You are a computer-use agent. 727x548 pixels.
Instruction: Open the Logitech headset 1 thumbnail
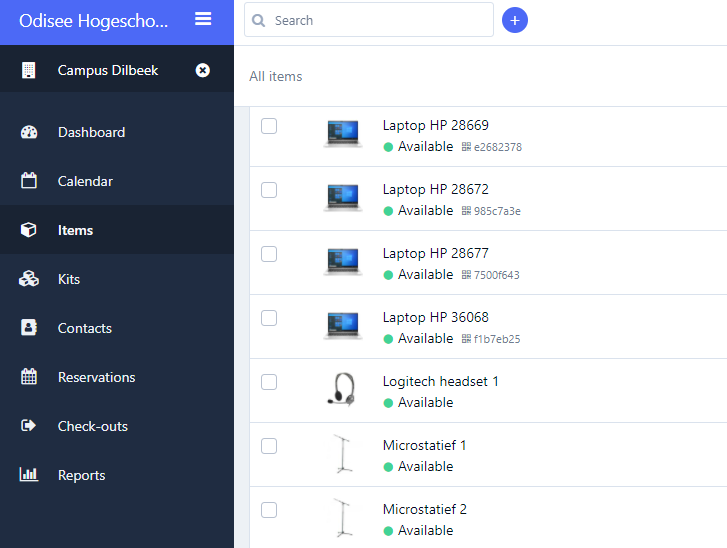pyautogui.click(x=342, y=389)
